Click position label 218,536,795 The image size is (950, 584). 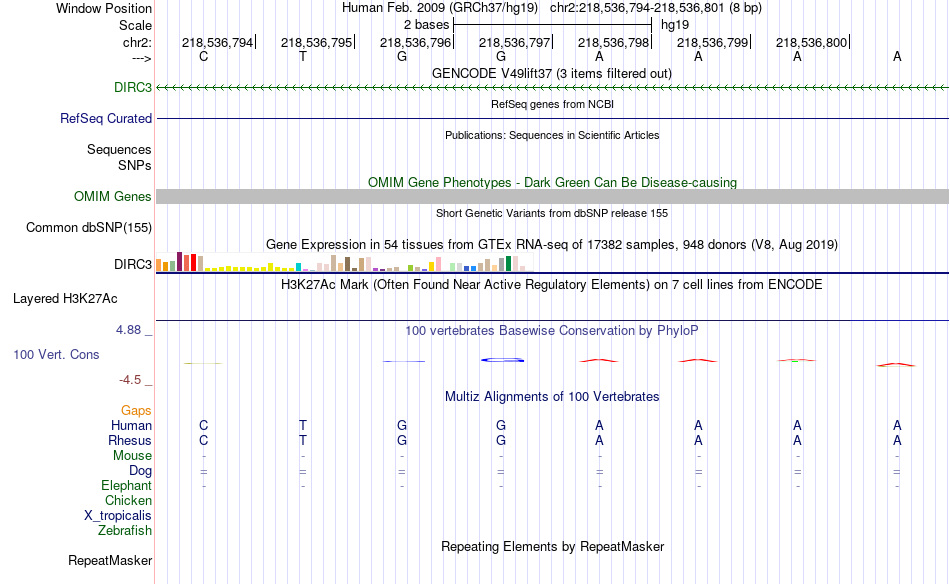pyautogui.click(x=316, y=42)
